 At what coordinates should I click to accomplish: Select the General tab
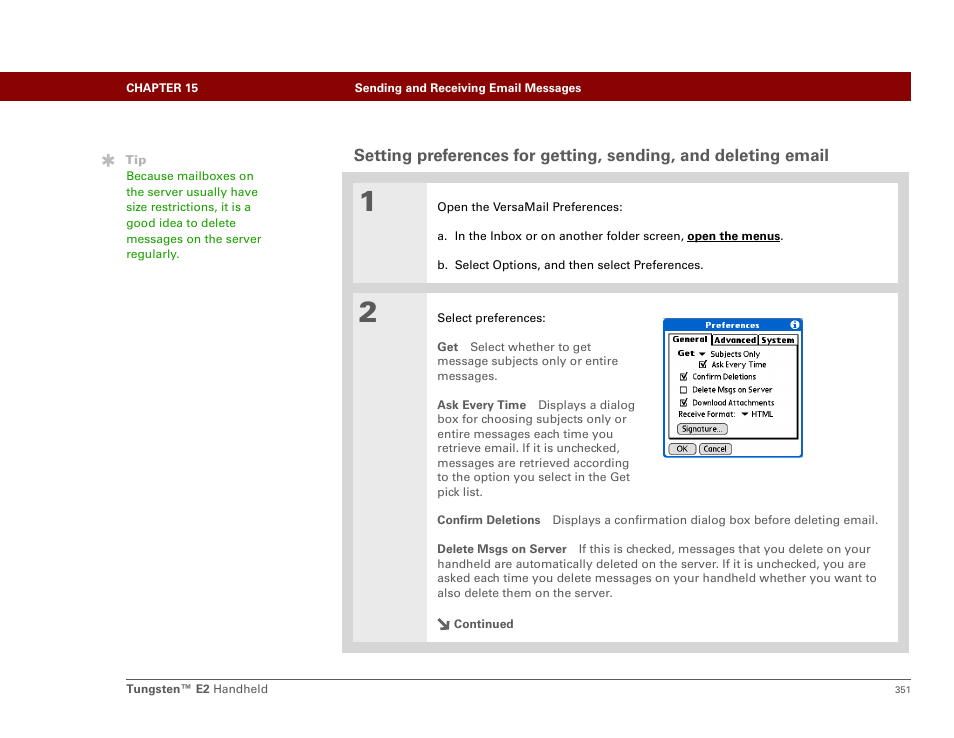690,339
